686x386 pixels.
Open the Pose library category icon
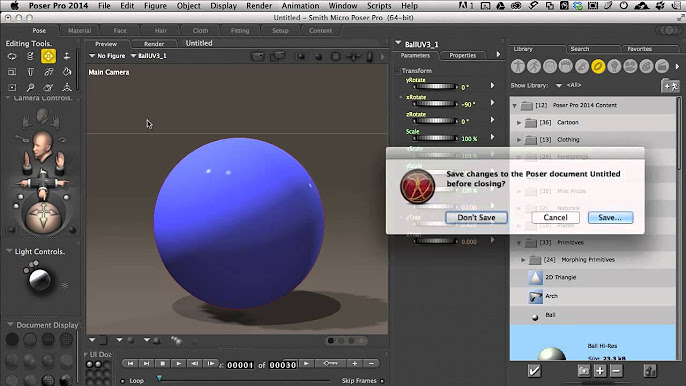534,66
